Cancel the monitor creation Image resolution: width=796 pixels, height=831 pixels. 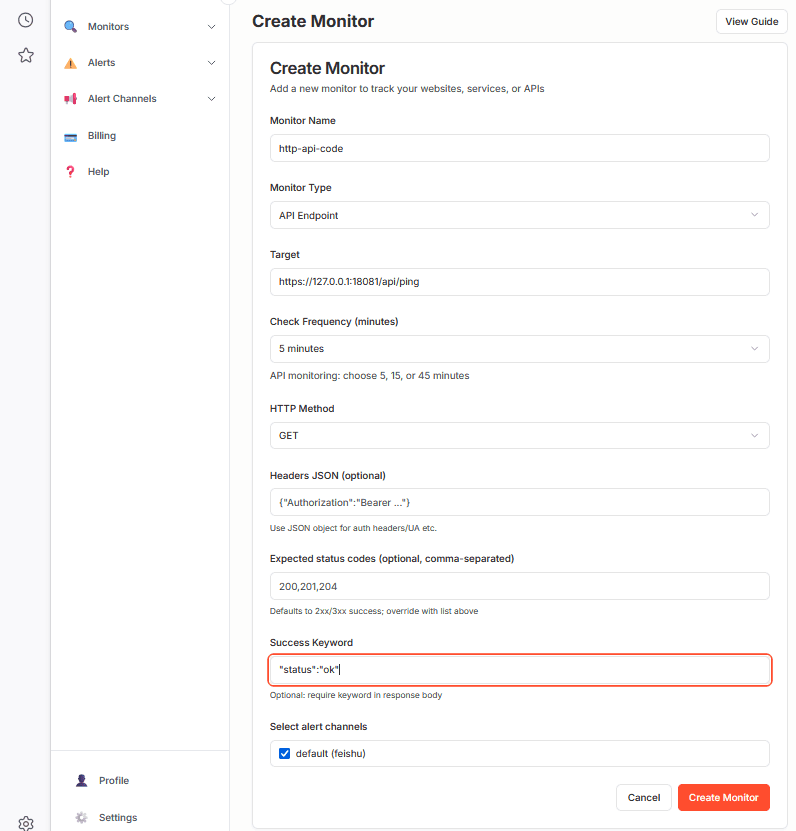point(643,797)
